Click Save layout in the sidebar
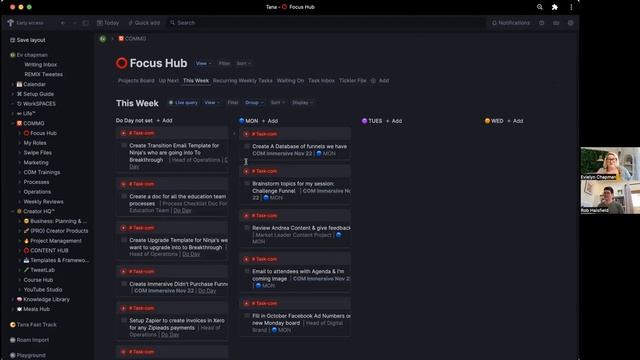The image size is (640, 360). 28,40
